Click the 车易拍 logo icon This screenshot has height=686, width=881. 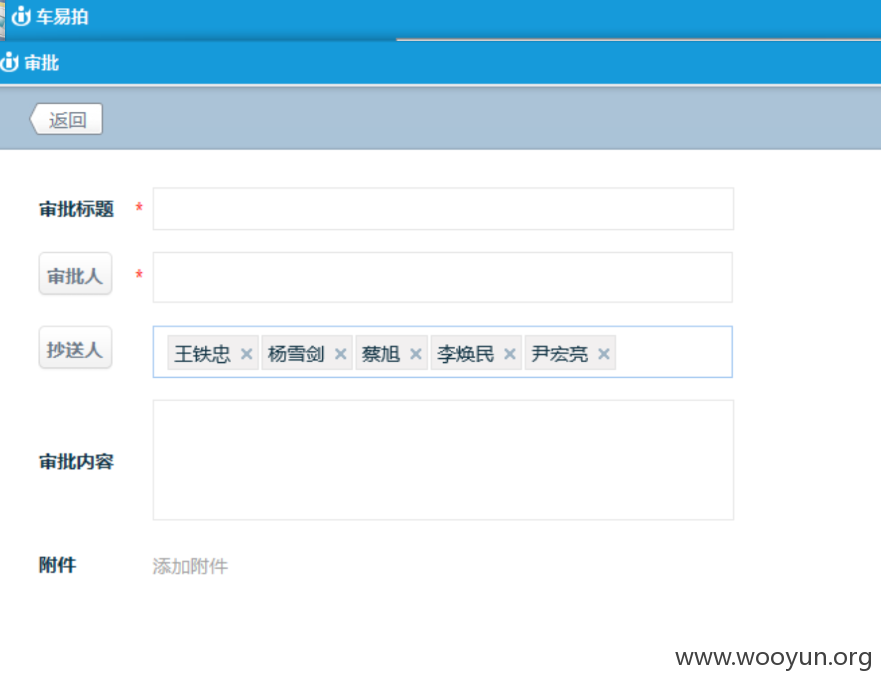pos(21,16)
